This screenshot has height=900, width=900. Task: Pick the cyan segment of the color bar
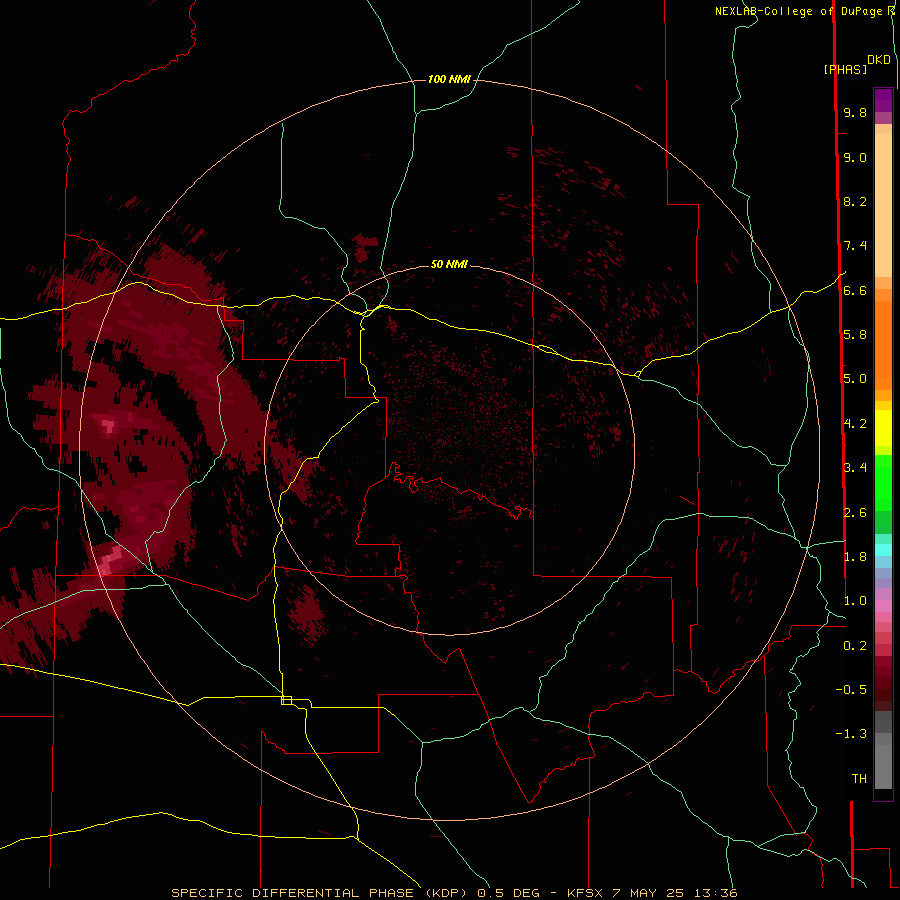(x=883, y=550)
